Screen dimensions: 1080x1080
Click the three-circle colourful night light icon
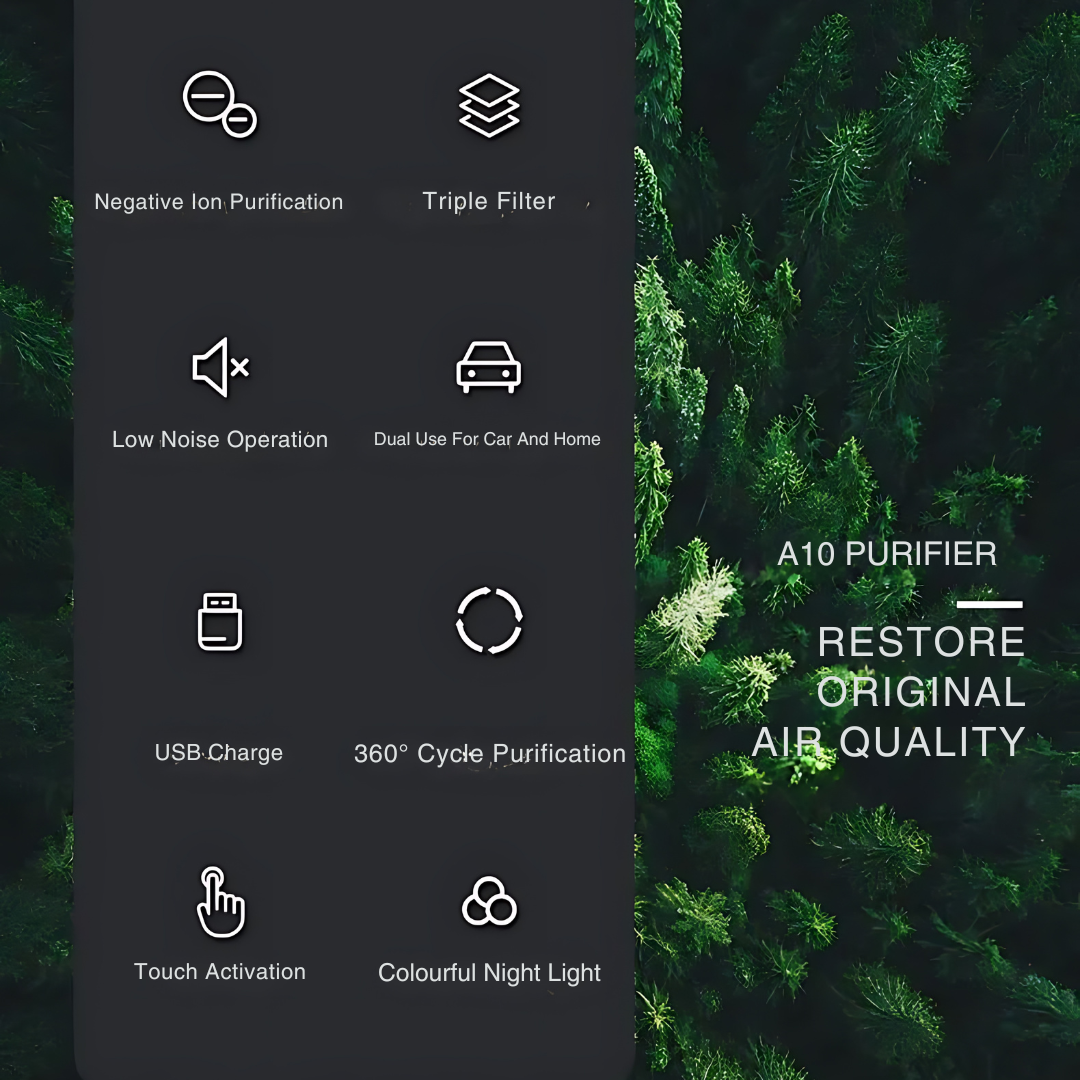click(x=489, y=901)
